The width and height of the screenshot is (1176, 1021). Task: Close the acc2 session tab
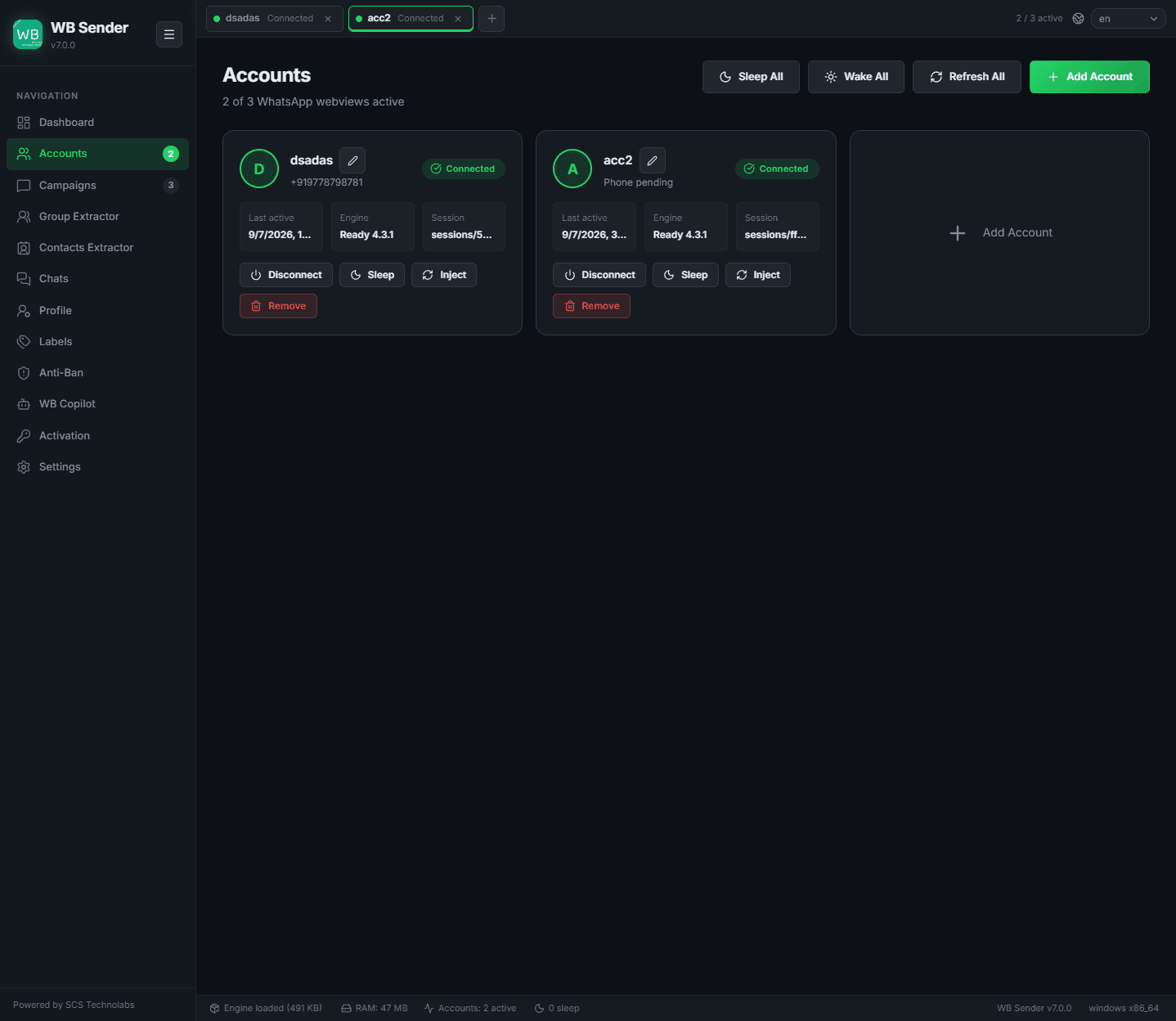pyautogui.click(x=458, y=19)
